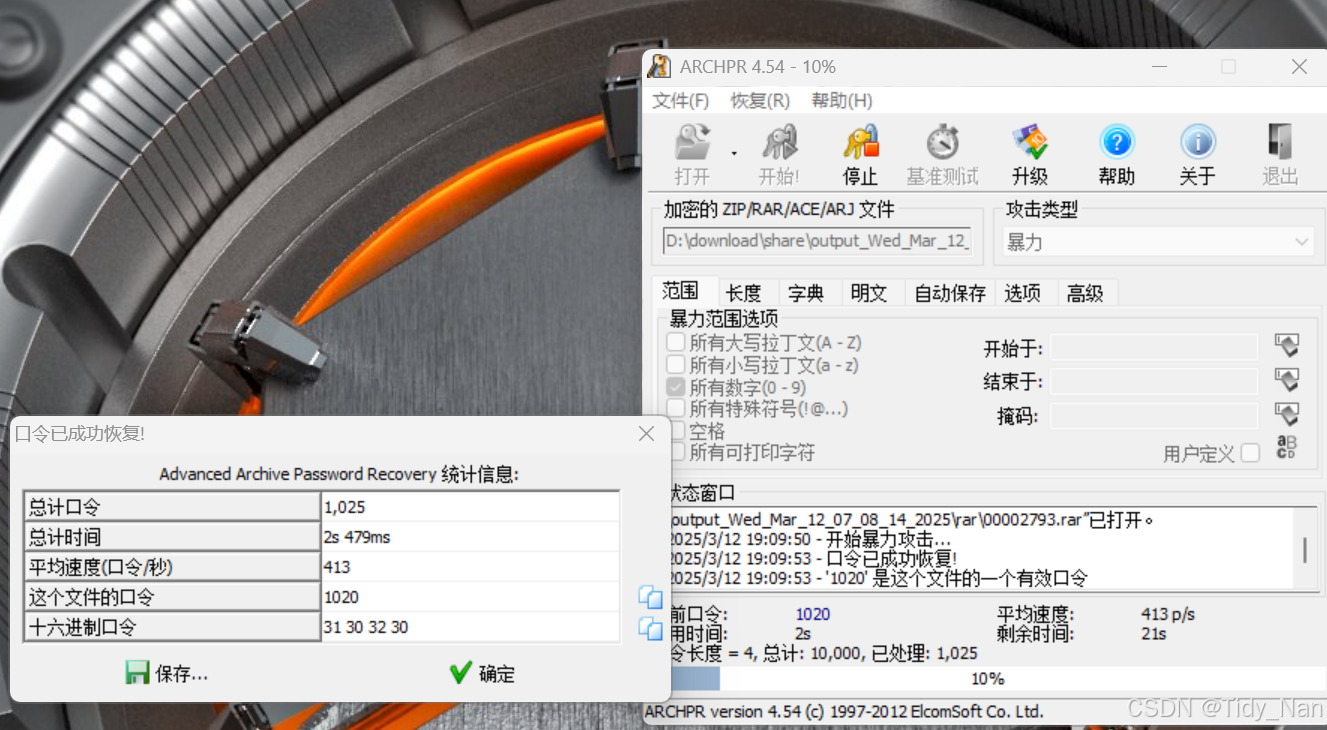Switch to the 高级 tab
1327x730 pixels.
(x=1085, y=293)
